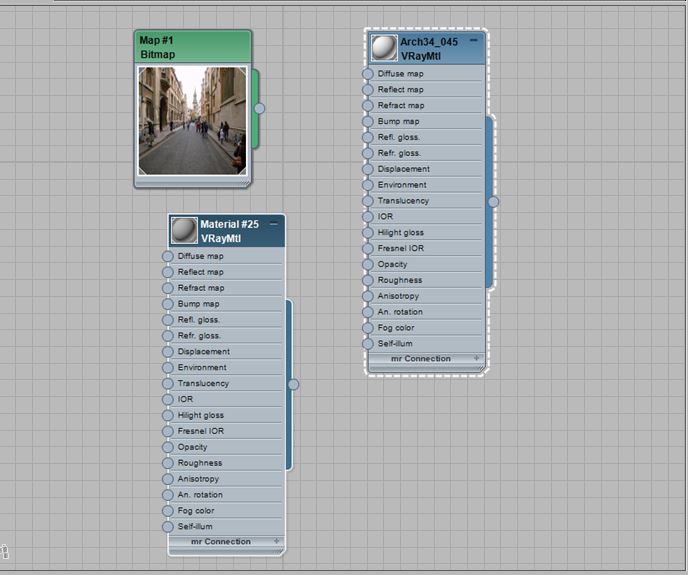Click Opacity input socket on Arch34_045

tap(368, 264)
